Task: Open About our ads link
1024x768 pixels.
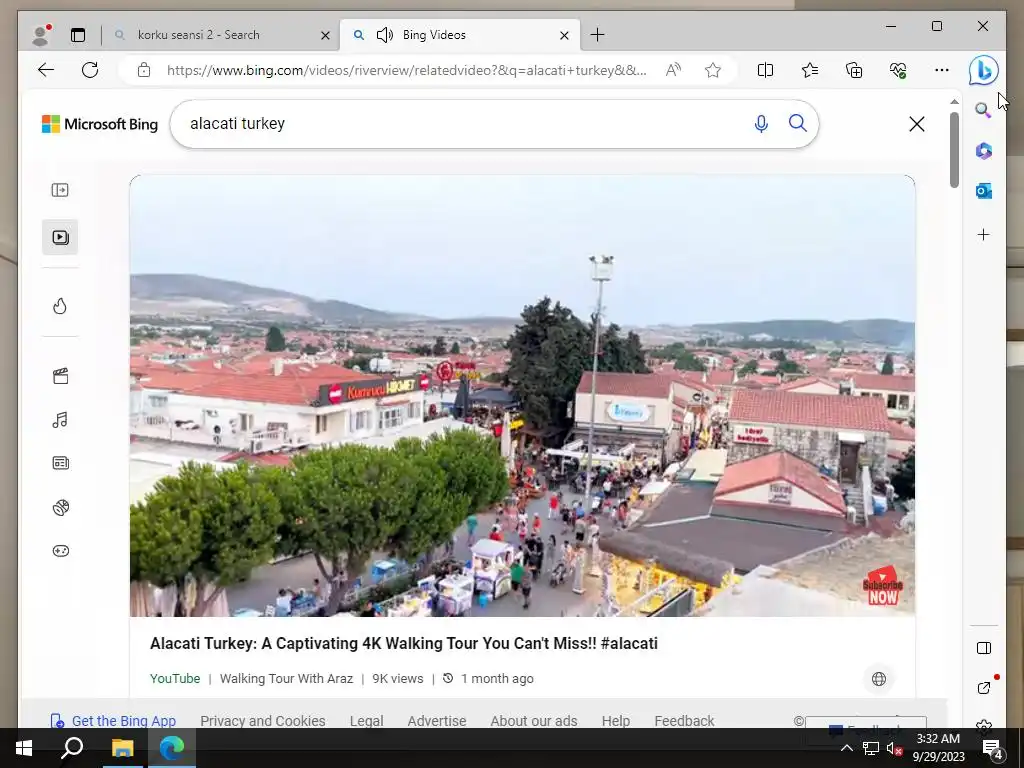Action: [534, 721]
